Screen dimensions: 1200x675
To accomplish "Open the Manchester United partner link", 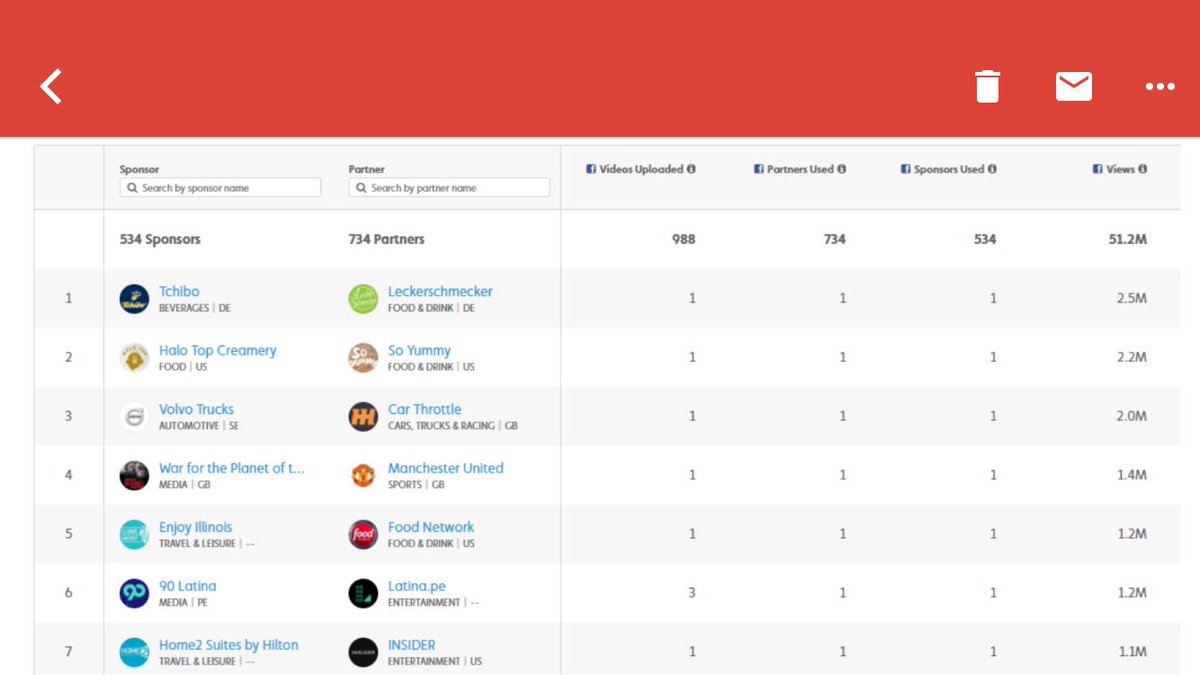I will (446, 468).
